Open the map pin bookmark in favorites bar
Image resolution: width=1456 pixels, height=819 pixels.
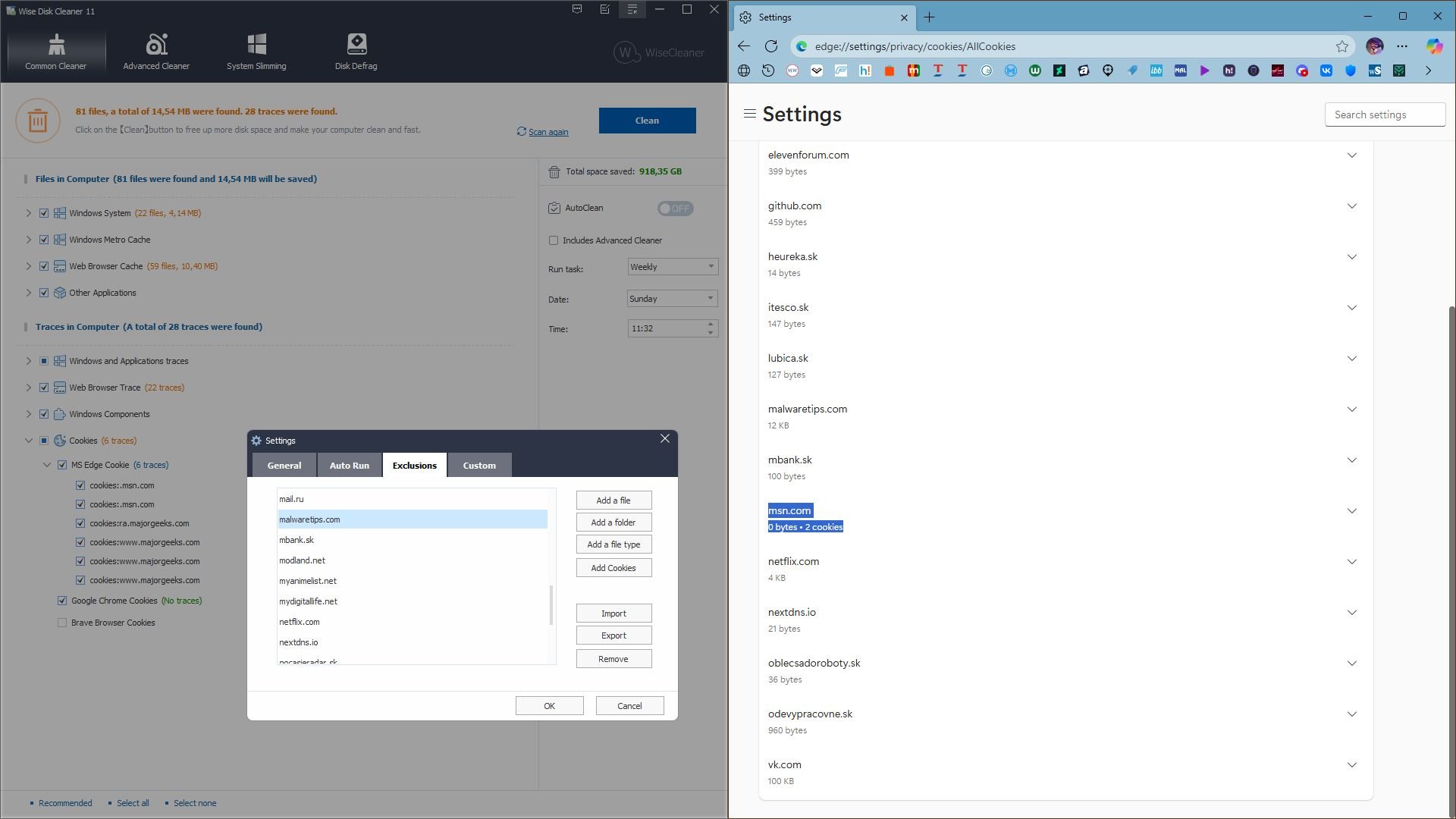[1108, 71]
